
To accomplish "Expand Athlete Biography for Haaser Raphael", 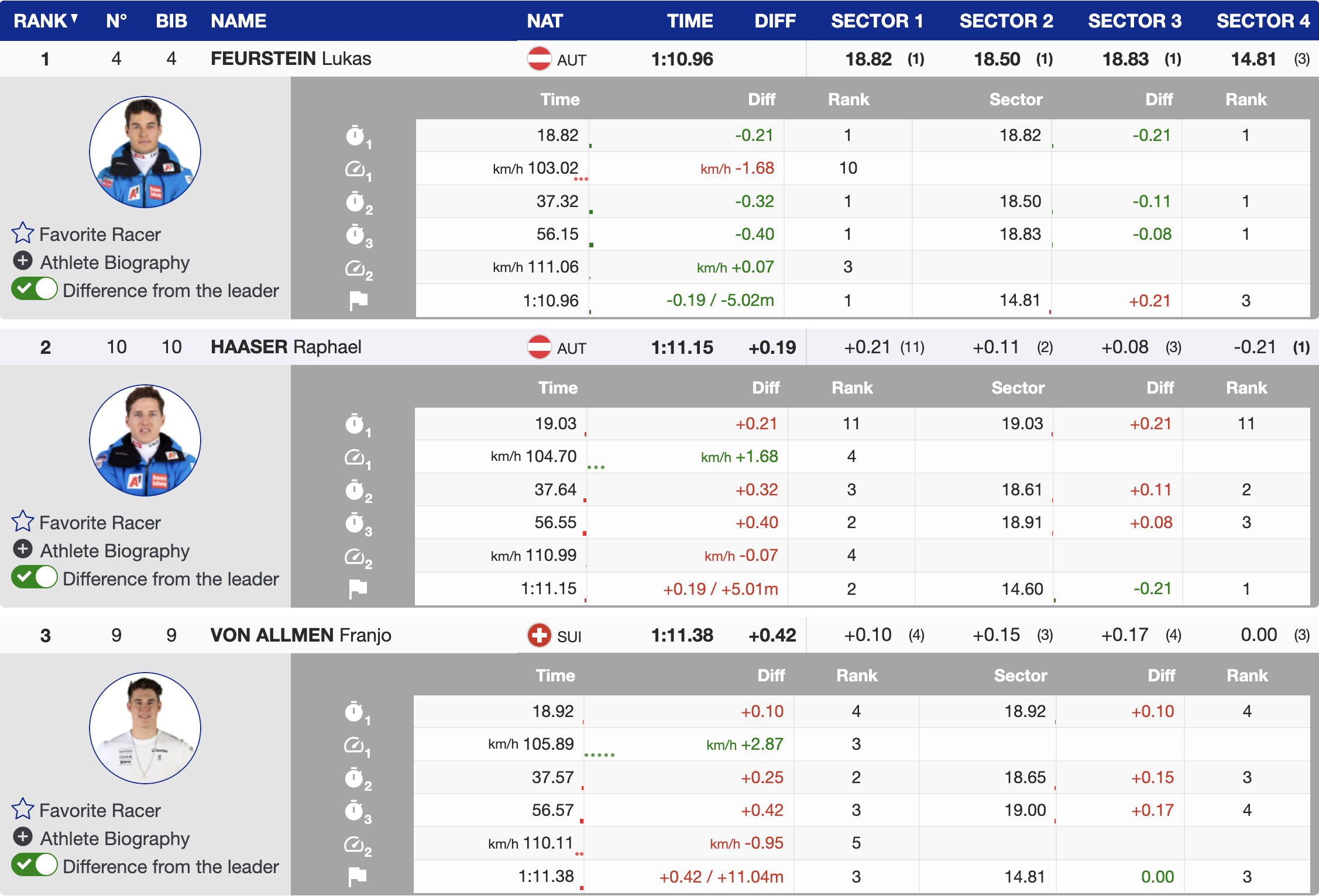I will tap(23, 550).
